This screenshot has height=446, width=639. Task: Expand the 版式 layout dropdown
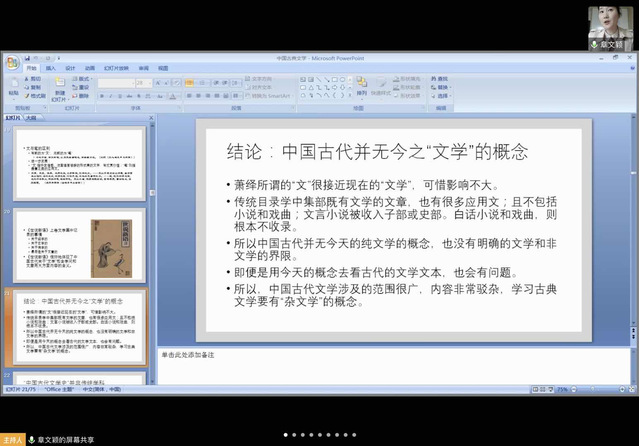click(82, 78)
